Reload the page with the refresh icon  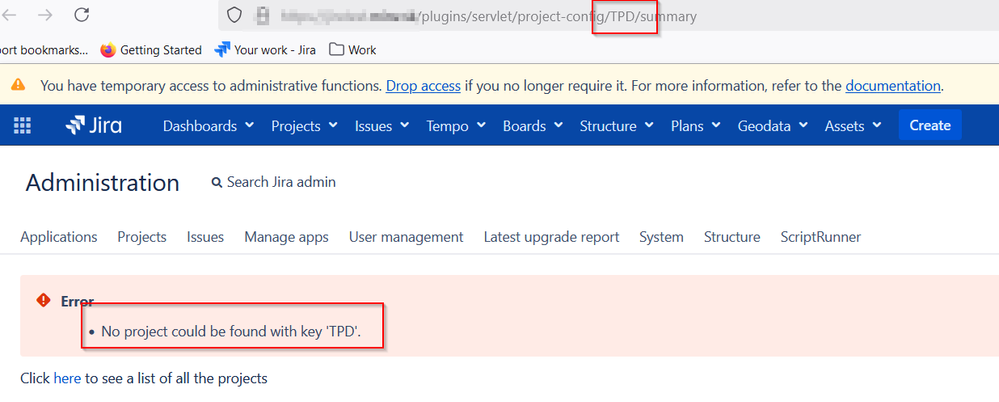[82, 15]
